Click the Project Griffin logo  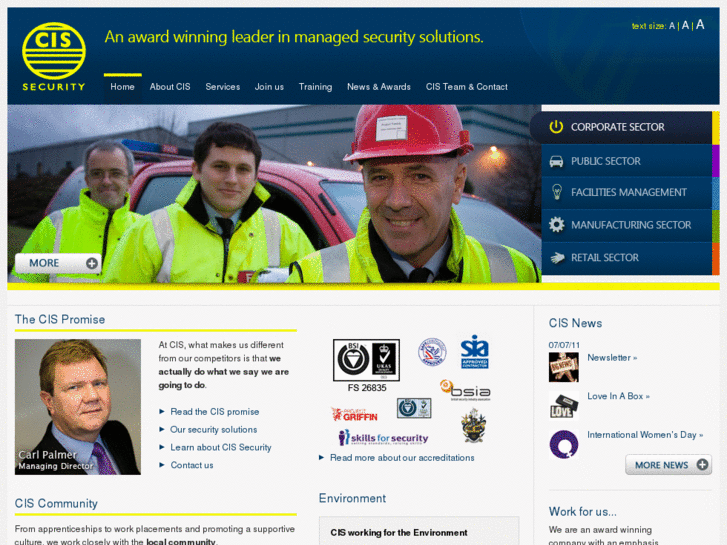pyautogui.click(x=354, y=414)
